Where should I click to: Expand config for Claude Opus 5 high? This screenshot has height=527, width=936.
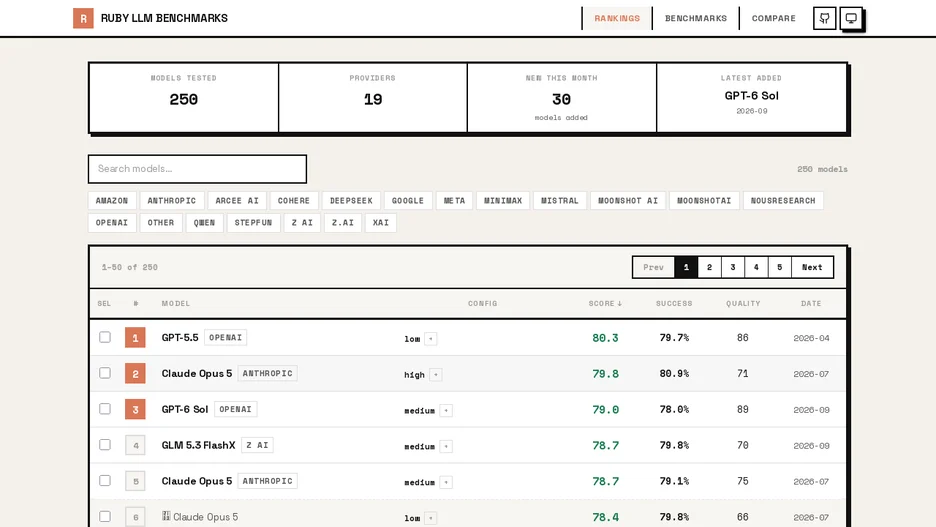(436, 375)
